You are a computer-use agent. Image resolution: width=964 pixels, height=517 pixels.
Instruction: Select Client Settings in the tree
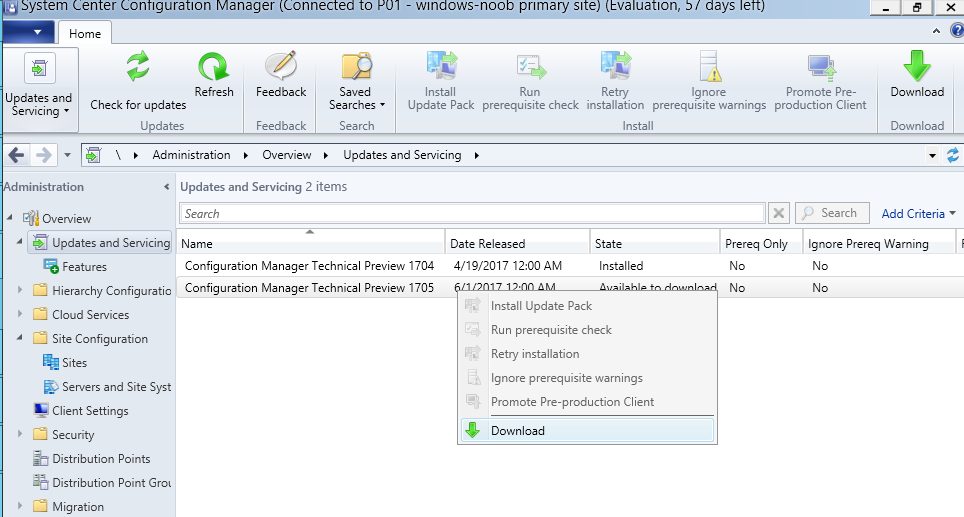pyautogui.click(x=90, y=411)
